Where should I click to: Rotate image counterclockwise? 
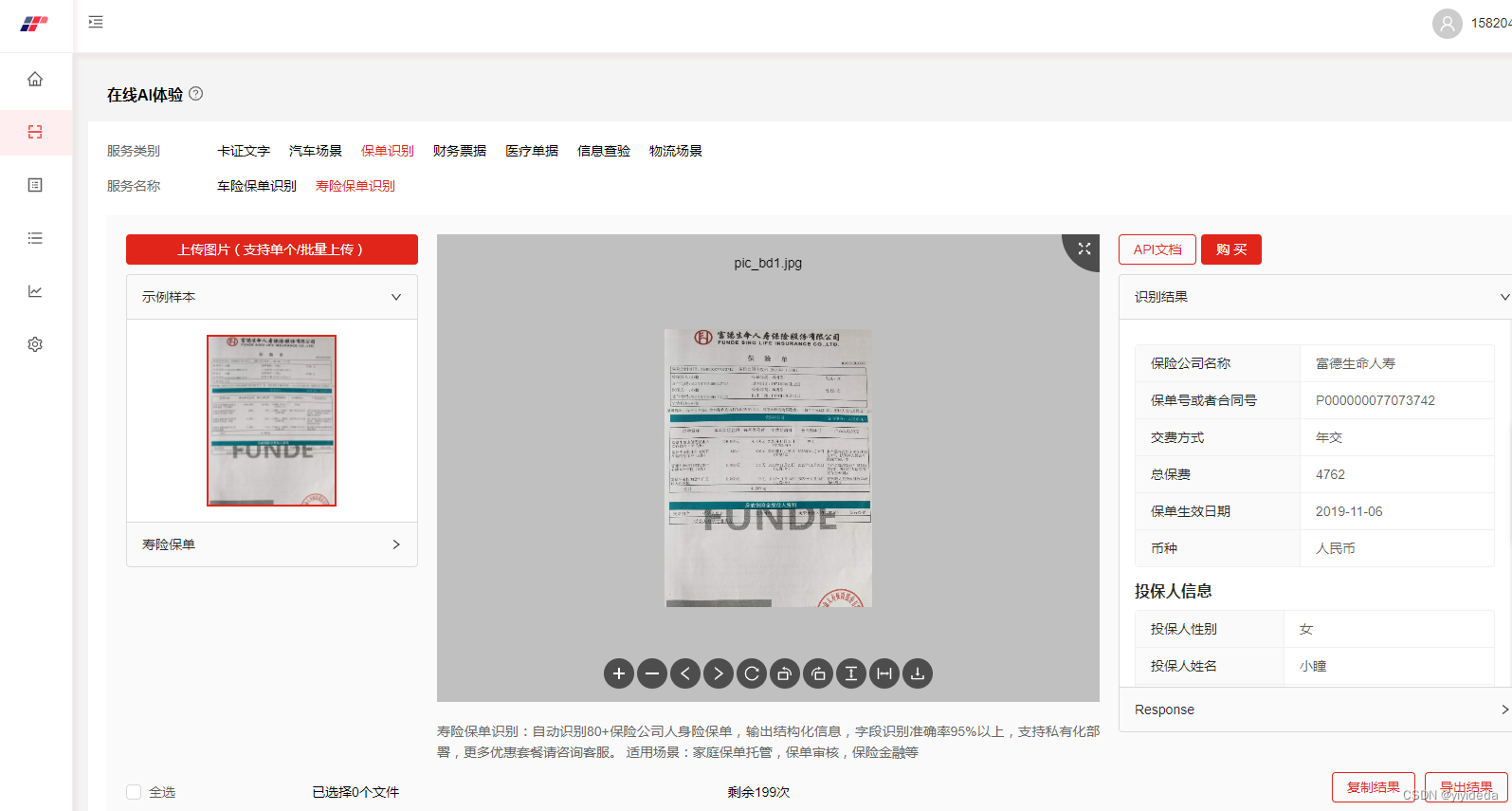click(x=785, y=673)
